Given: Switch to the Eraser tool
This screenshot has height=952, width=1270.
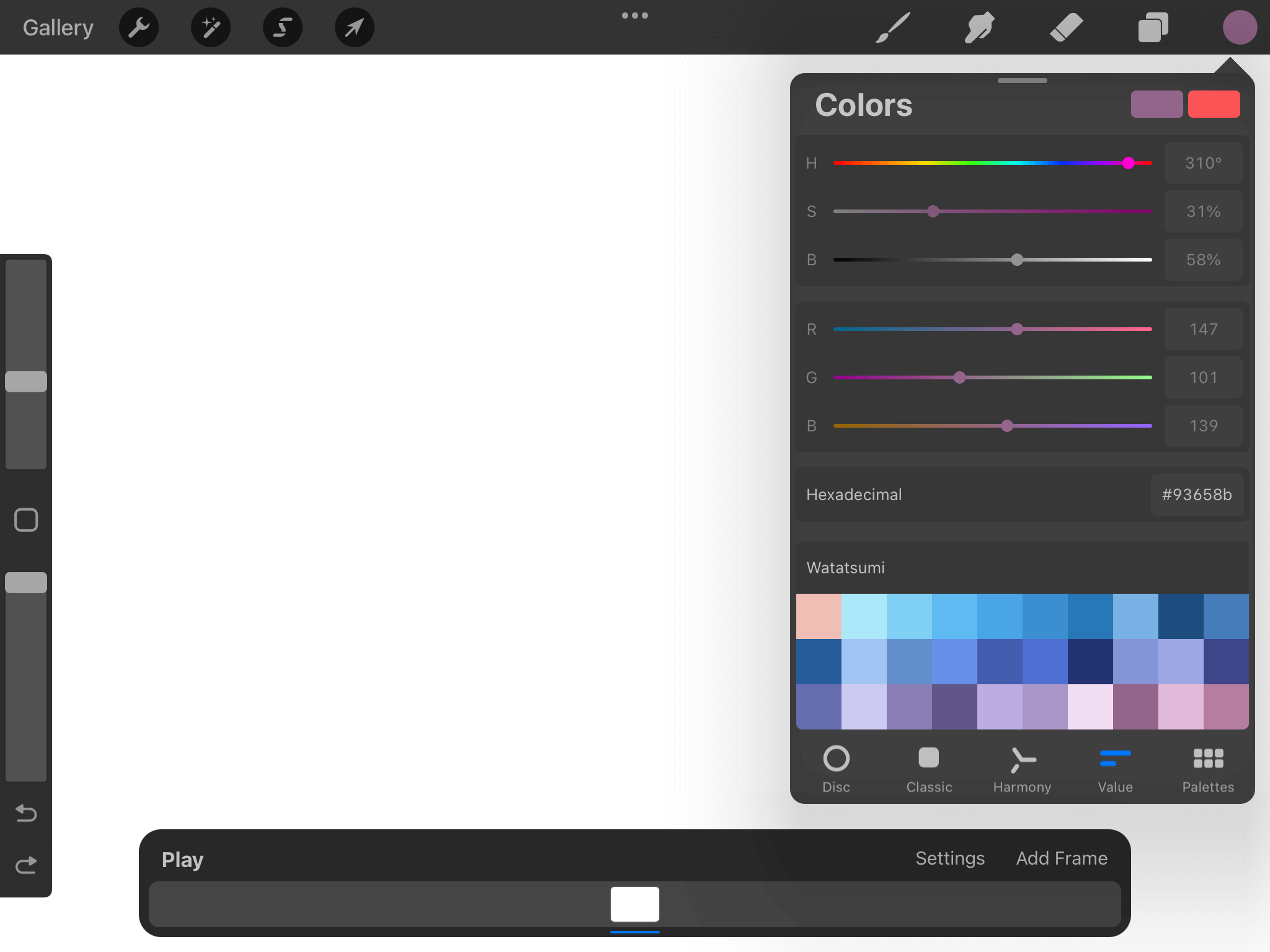Looking at the screenshot, I should point(1067,27).
